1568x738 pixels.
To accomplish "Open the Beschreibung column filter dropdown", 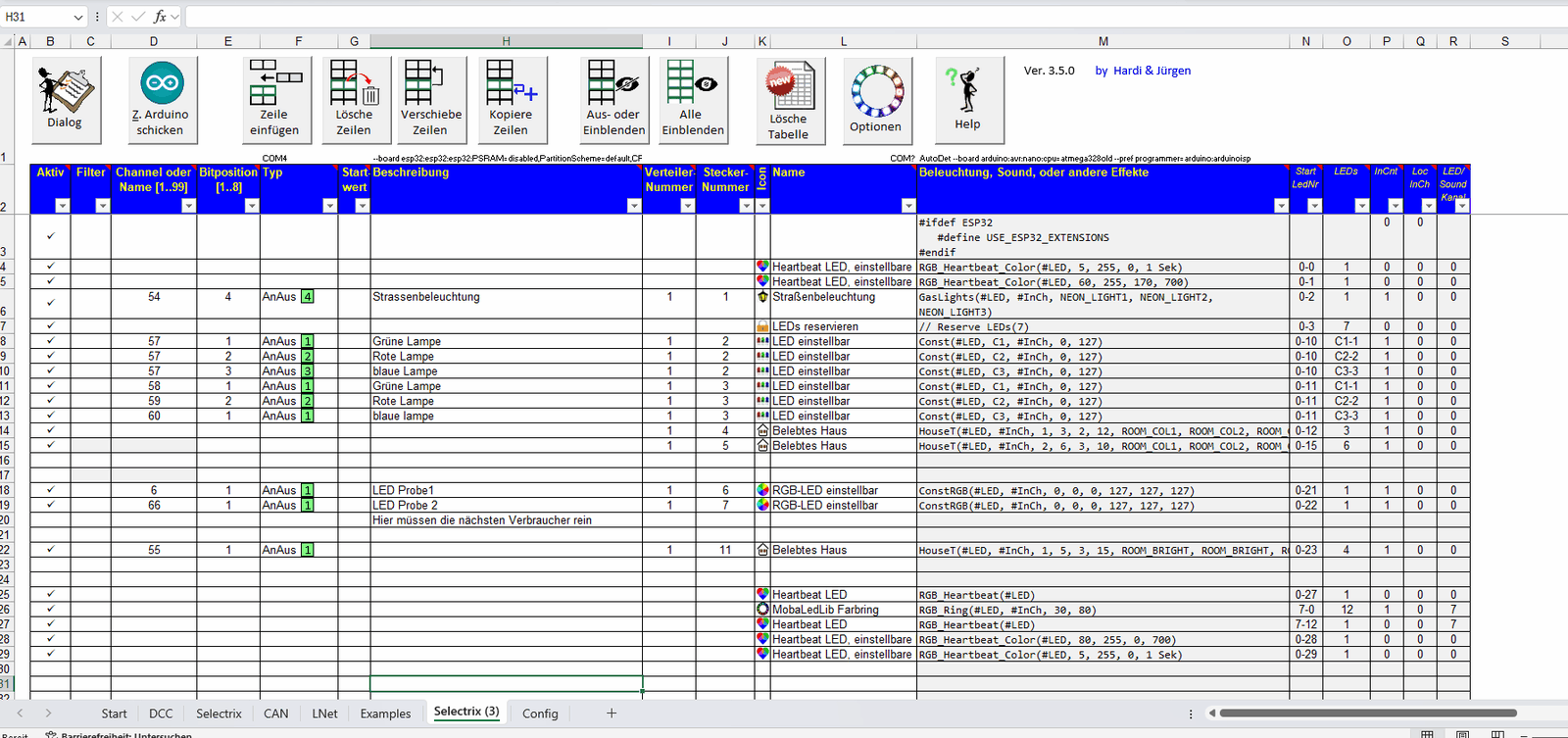I will pyautogui.click(x=633, y=206).
